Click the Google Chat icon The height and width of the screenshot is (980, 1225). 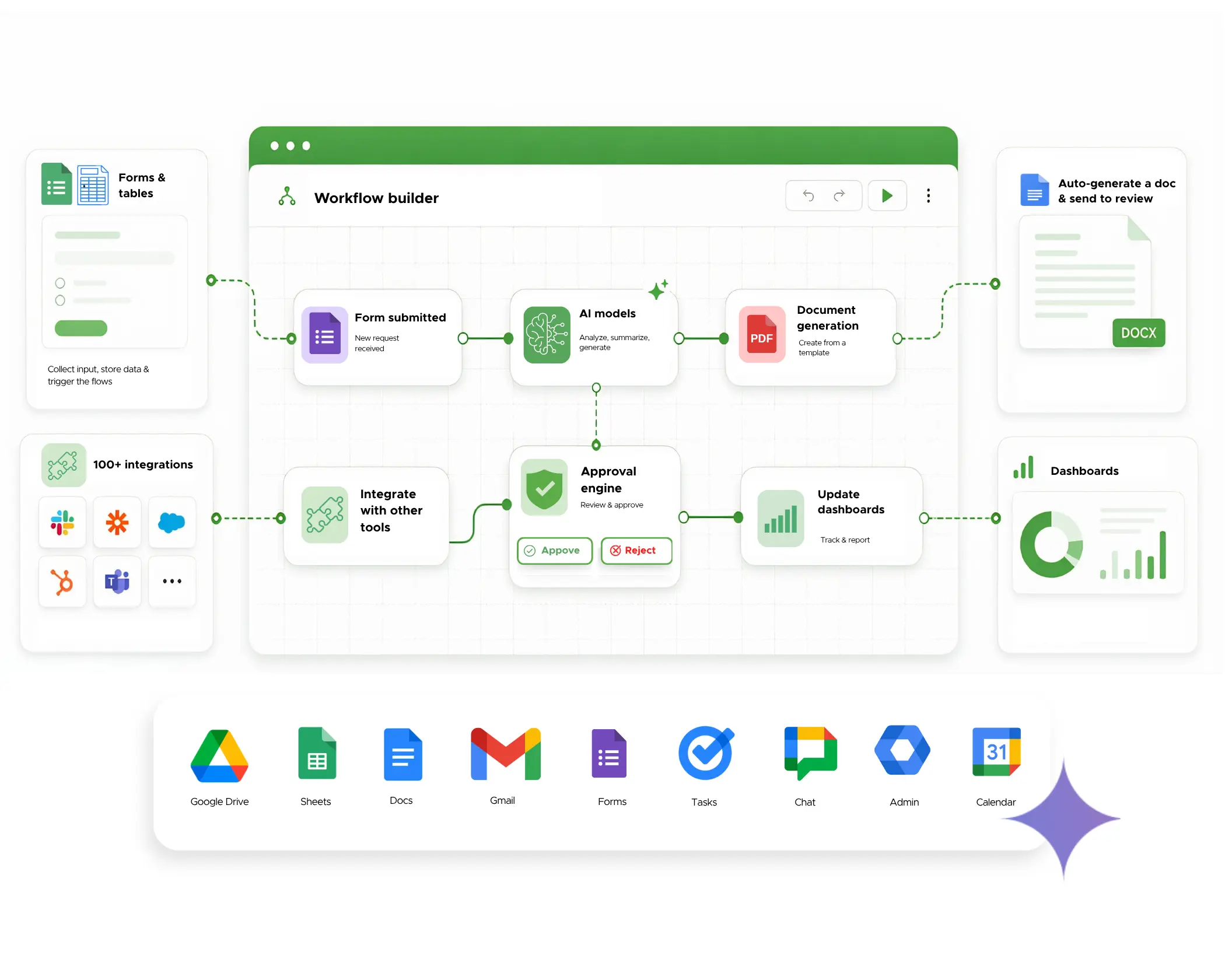pos(810,752)
